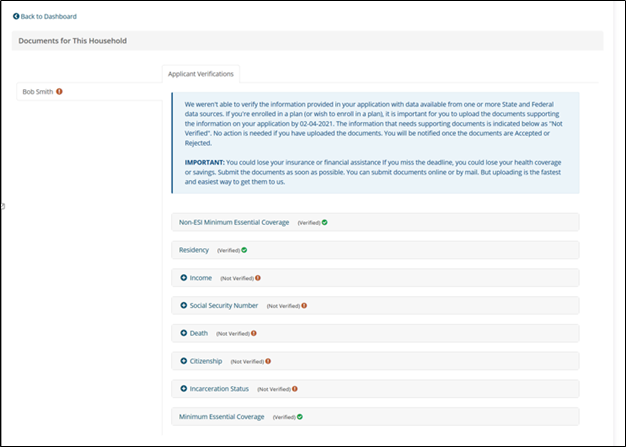
Task: Click the Residency verification row label
Action: pyautogui.click(x=195, y=250)
